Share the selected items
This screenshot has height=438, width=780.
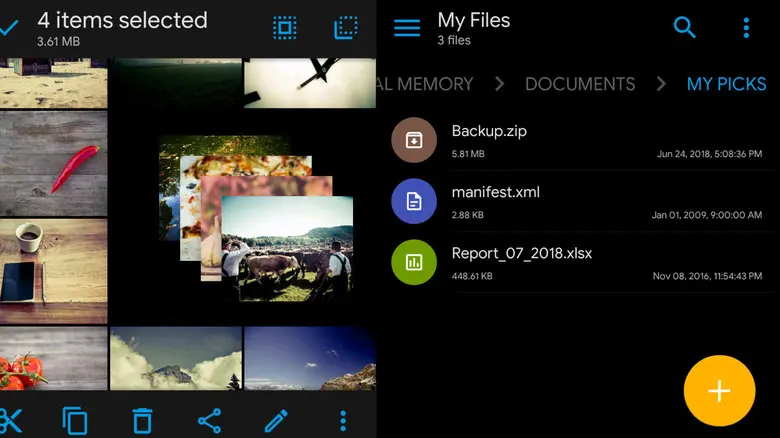tap(209, 420)
